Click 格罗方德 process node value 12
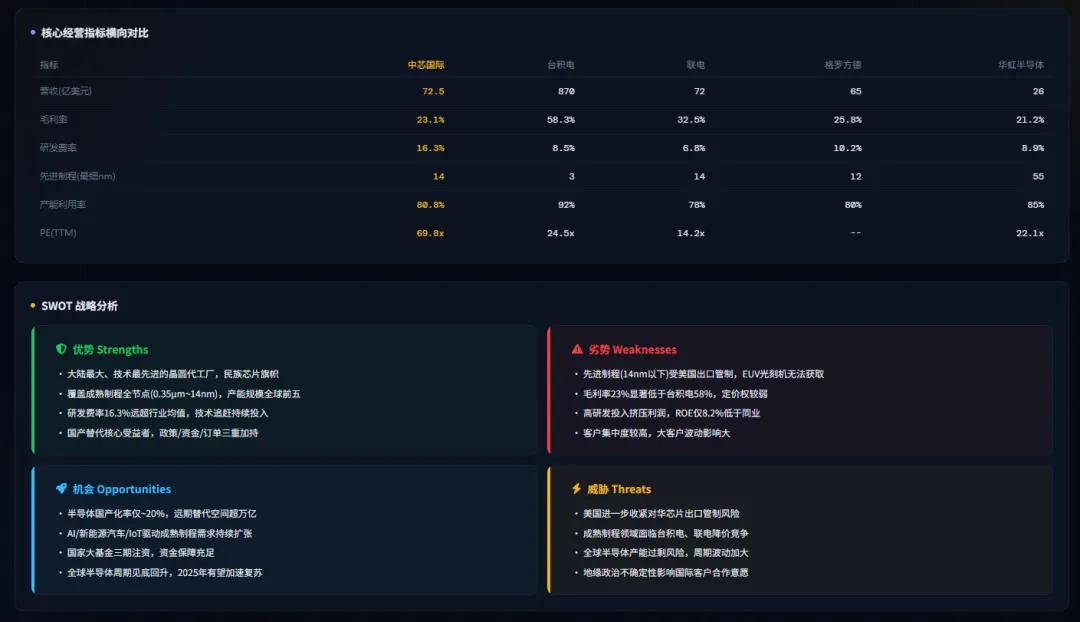 (x=855, y=176)
